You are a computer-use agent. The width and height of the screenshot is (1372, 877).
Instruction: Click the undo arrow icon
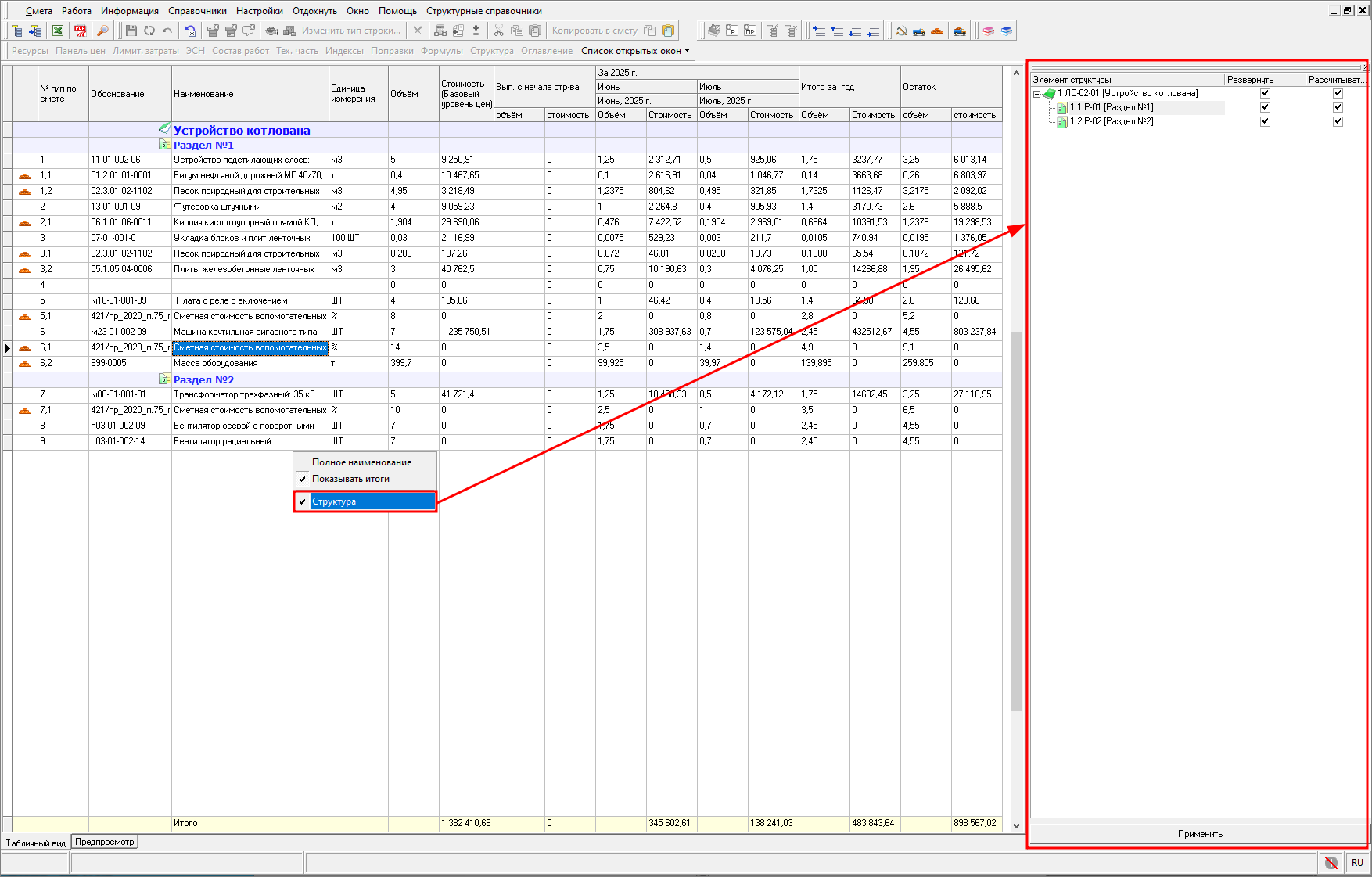[x=167, y=31]
